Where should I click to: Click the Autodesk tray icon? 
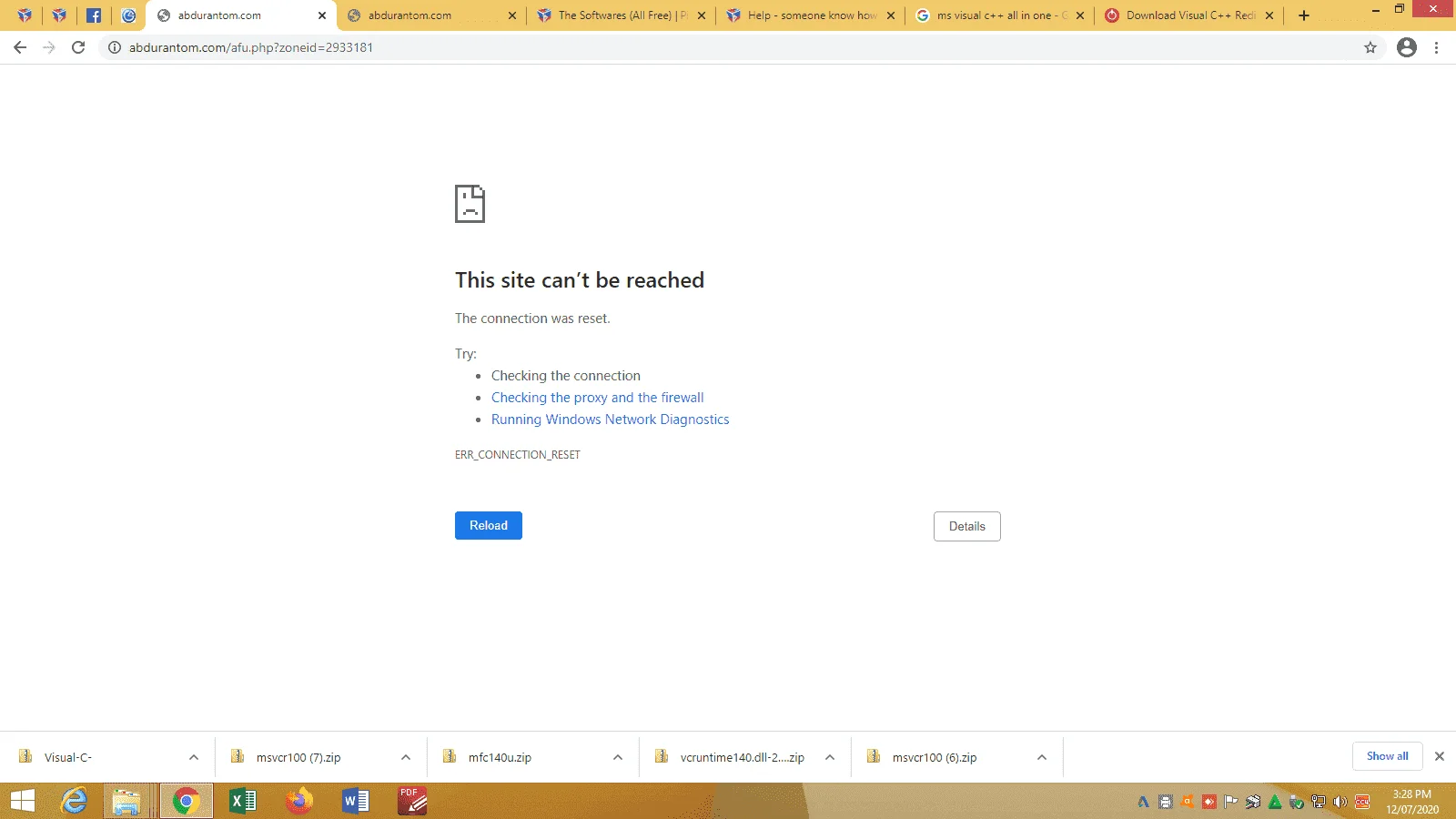pos(1144,802)
